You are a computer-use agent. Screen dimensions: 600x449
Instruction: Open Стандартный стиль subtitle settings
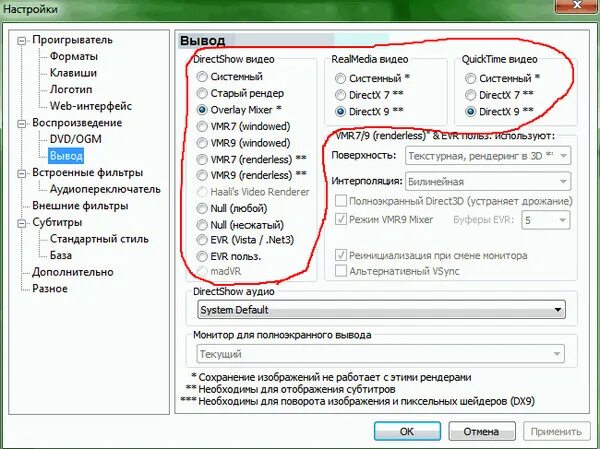click(99, 239)
